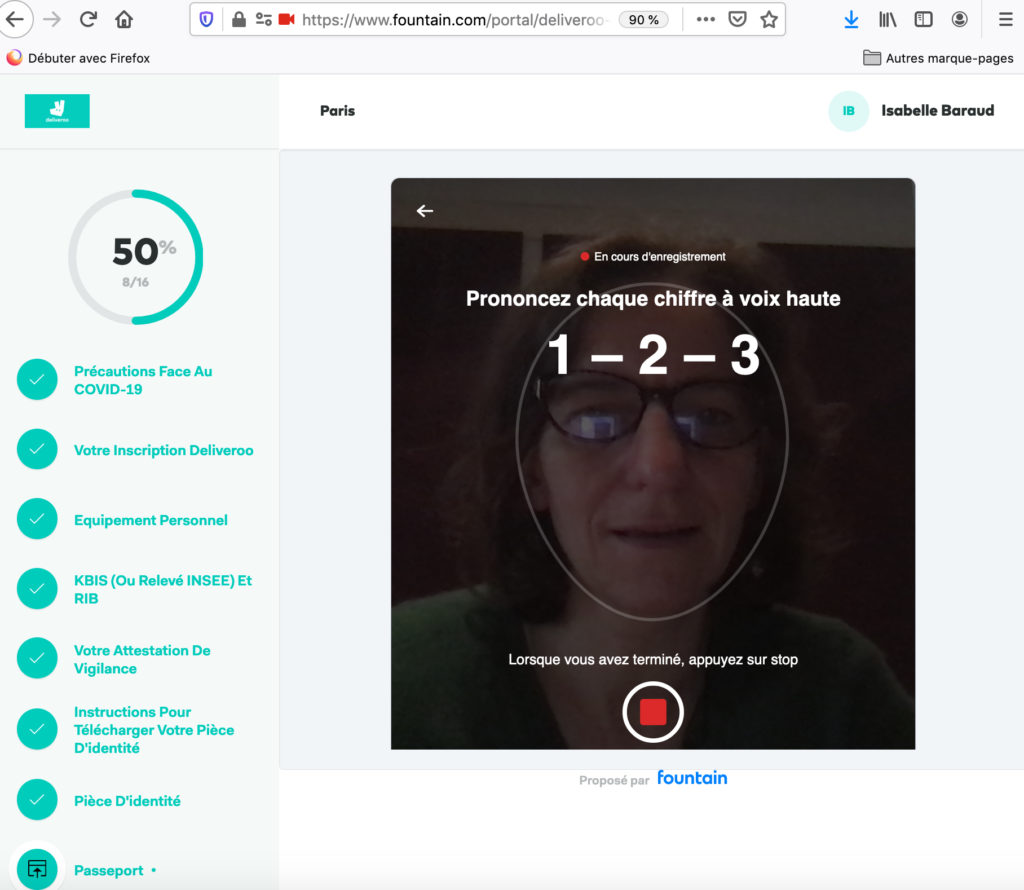
Task: Click the browser forward arrow
Action: coord(52,20)
